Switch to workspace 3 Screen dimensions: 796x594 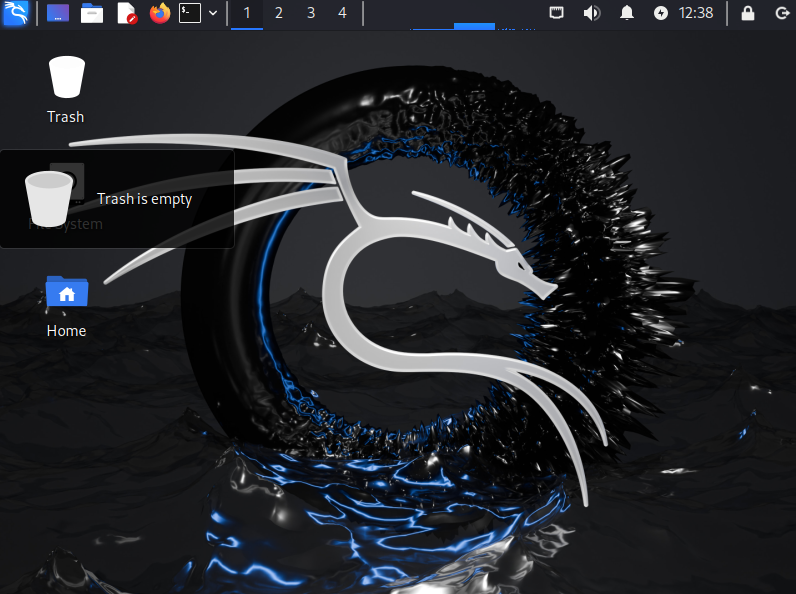(311, 13)
